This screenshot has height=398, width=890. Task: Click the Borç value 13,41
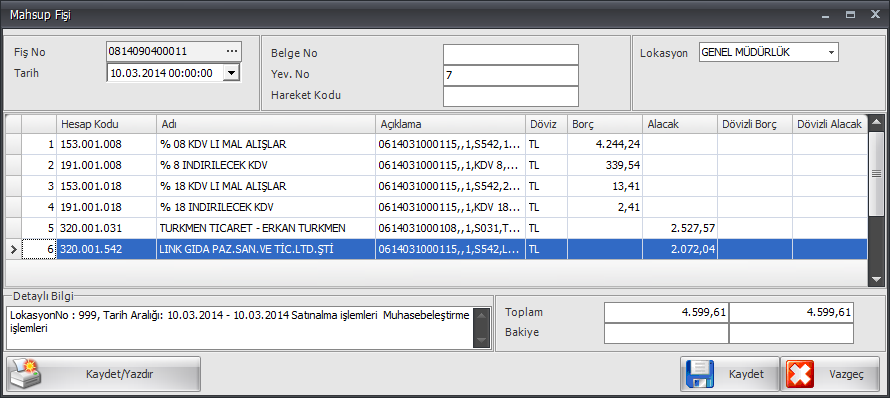(x=605, y=186)
